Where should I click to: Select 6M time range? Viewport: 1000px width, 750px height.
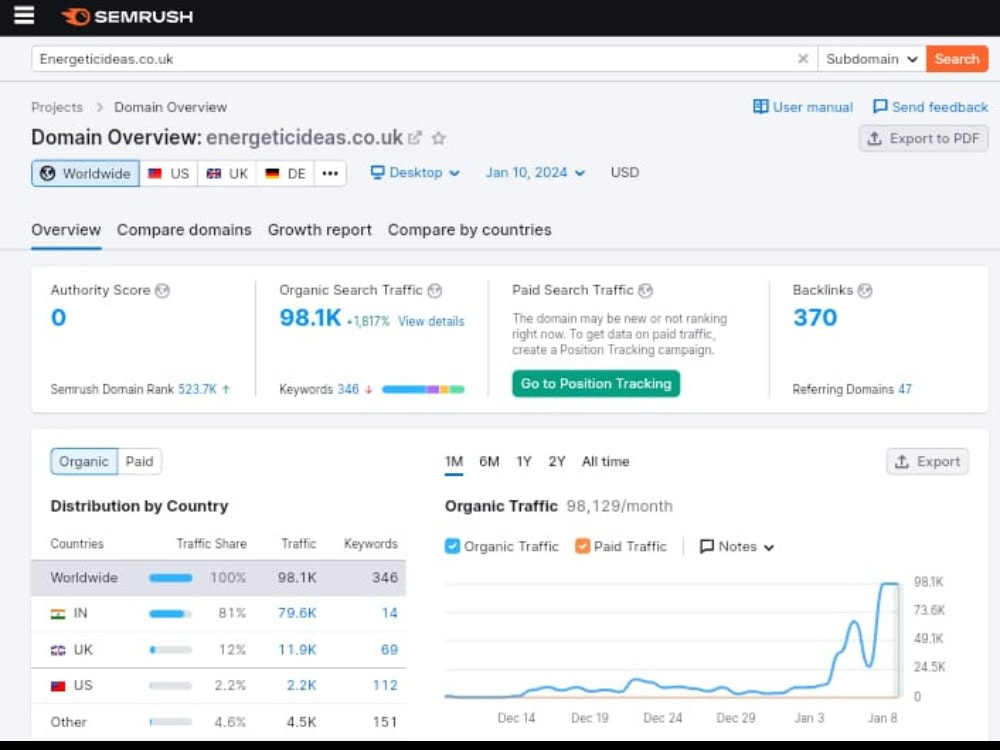[489, 461]
